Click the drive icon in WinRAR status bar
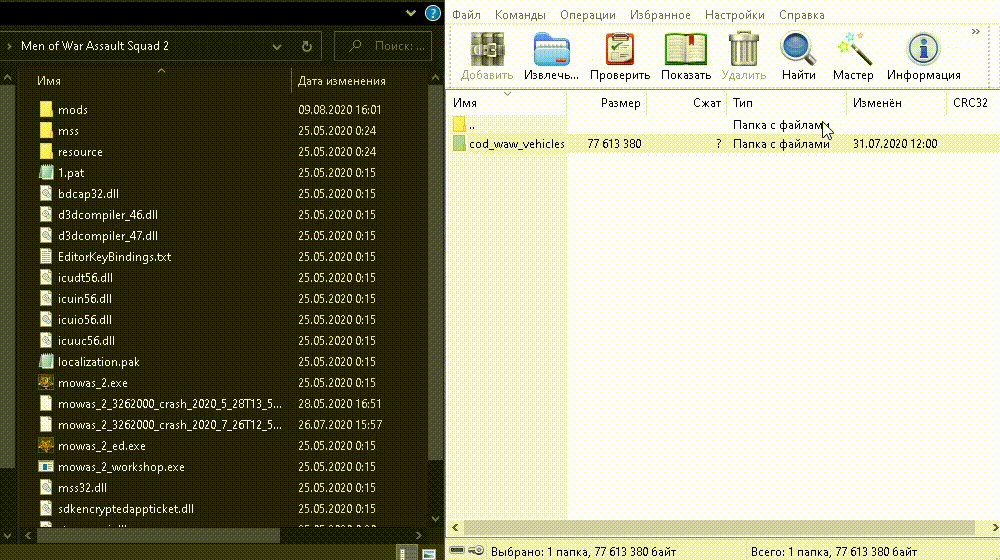The image size is (1000, 560). (x=457, y=550)
